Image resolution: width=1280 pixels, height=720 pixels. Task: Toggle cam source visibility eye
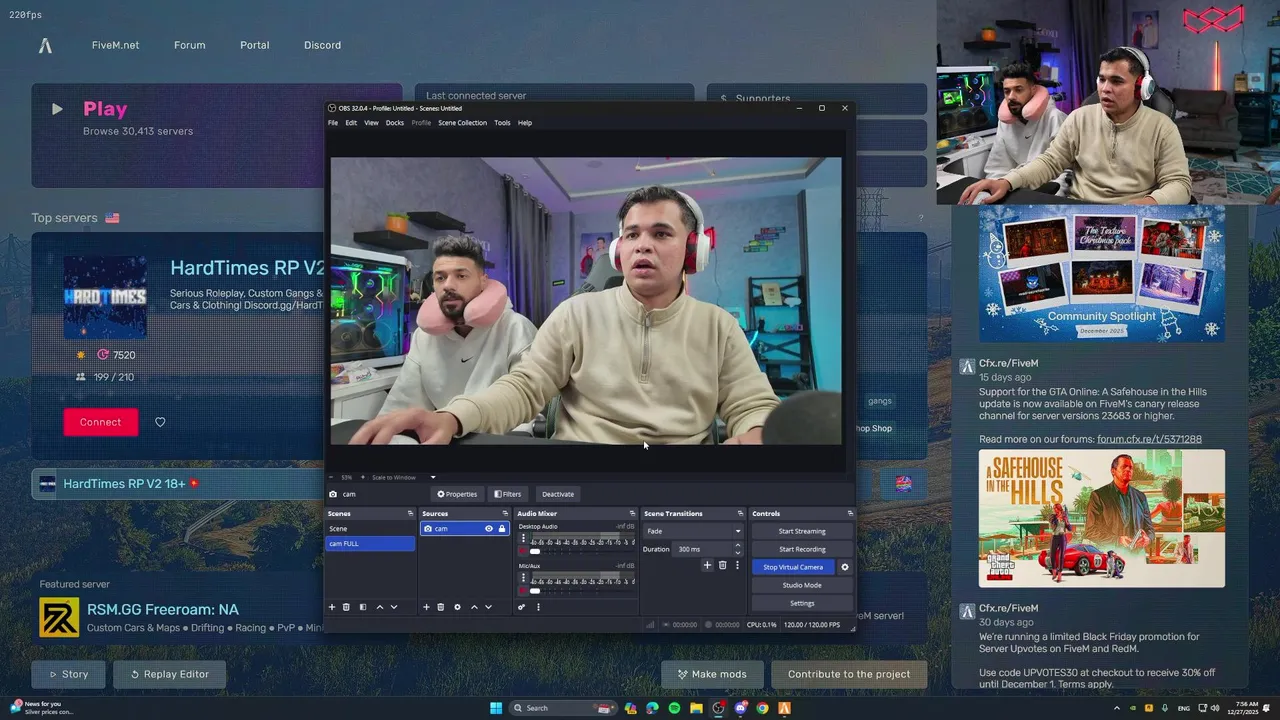[489, 529]
